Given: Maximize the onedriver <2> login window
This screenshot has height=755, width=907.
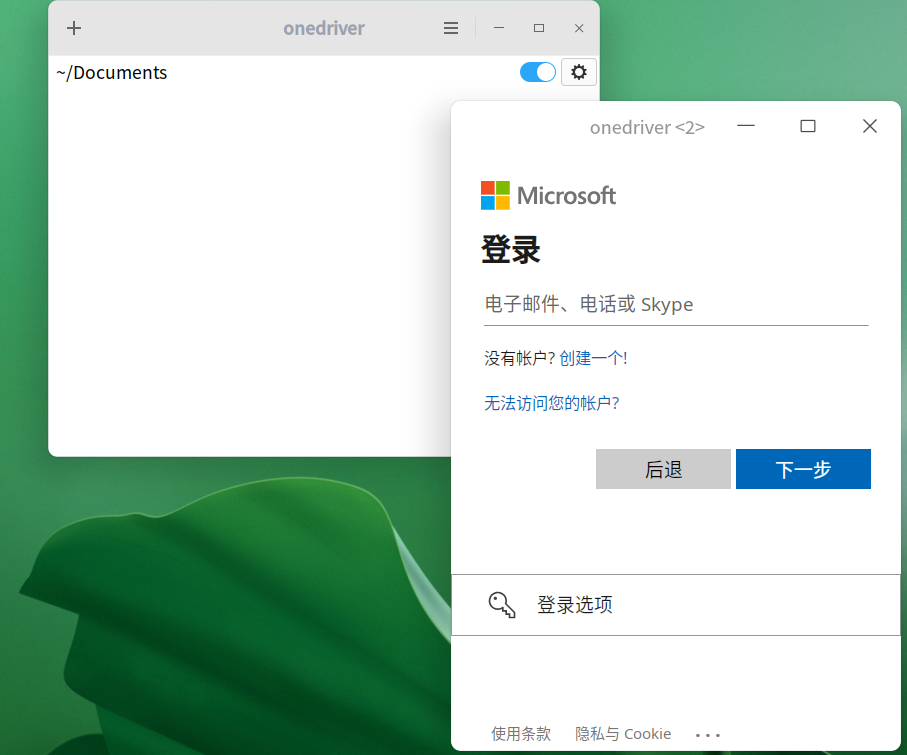Looking at the screenshot, I should point(808,126).
